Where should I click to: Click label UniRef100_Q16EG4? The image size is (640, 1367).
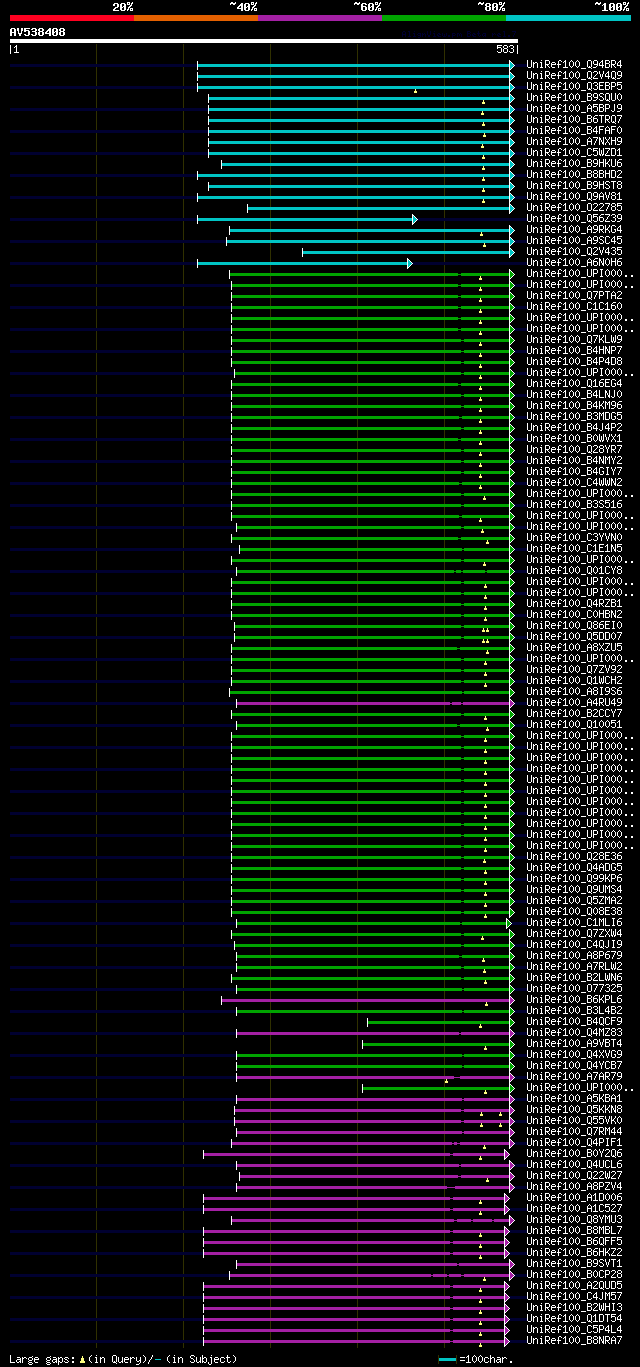(574, 384)
